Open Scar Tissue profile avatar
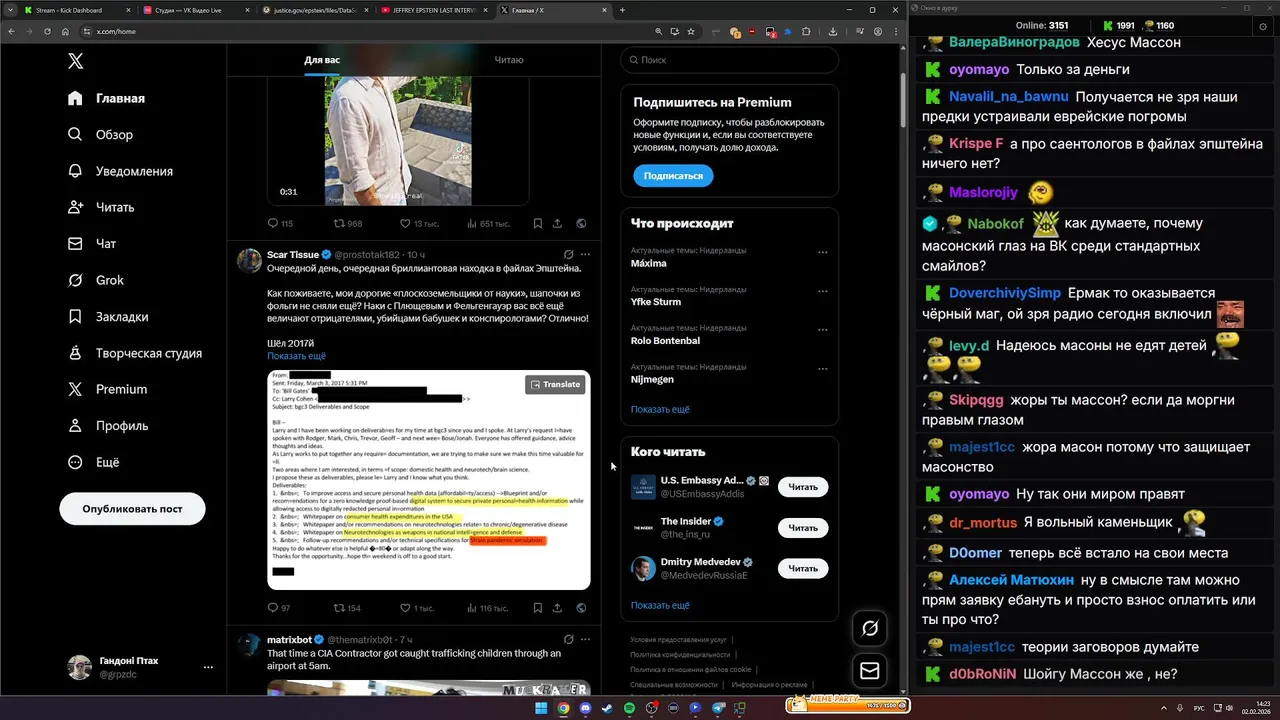The height and width of the screenshot is (720, 1280). (249, 261)
